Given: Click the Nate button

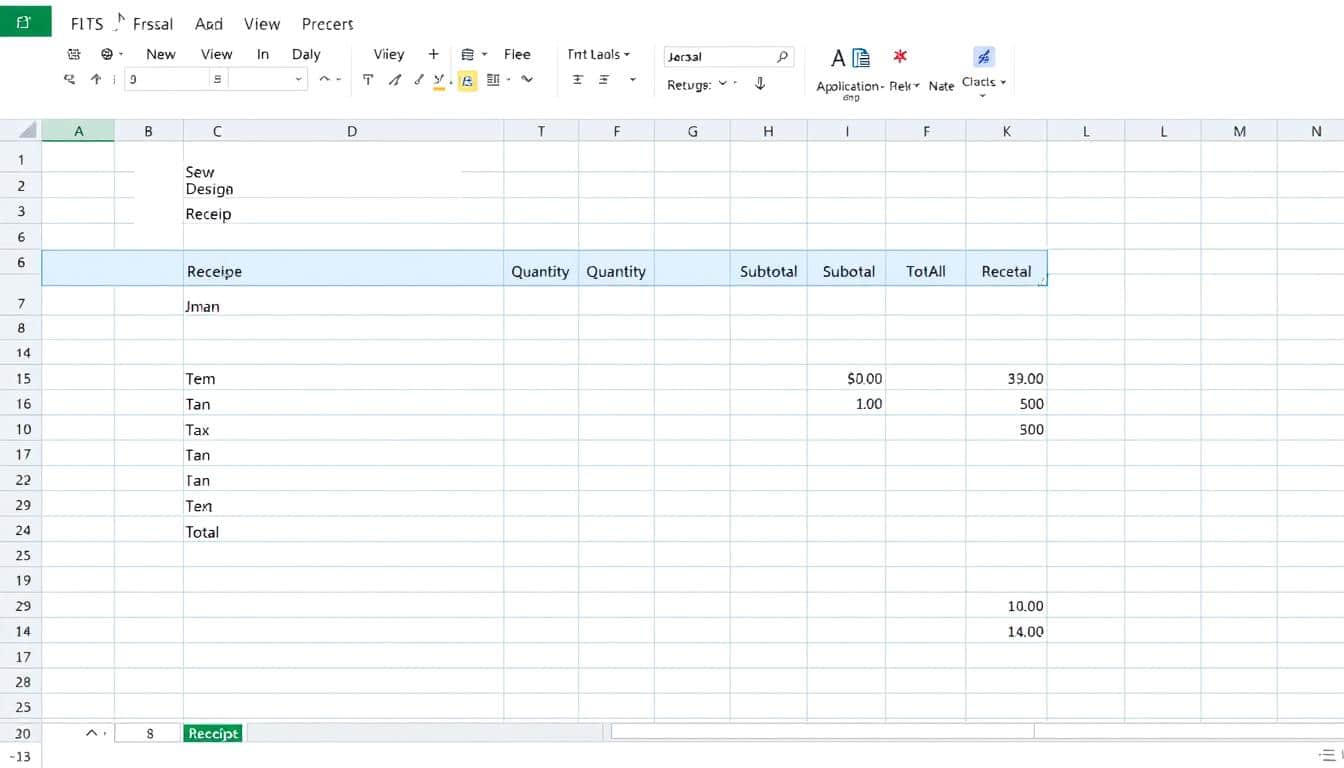Looking at the screenshot, I should pyautogui.click(x=941, y=86).
